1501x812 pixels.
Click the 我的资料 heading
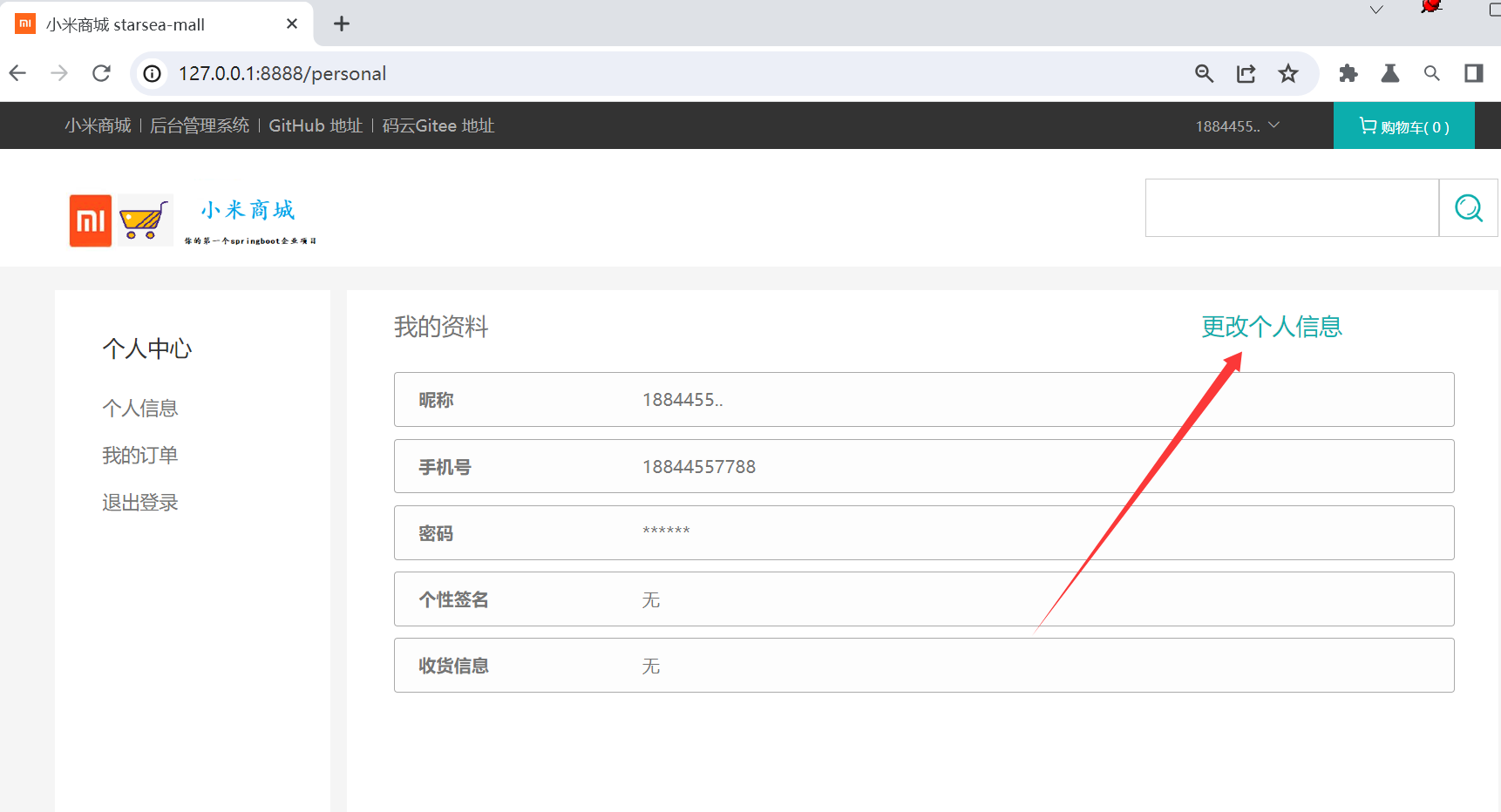coord(441,327)
